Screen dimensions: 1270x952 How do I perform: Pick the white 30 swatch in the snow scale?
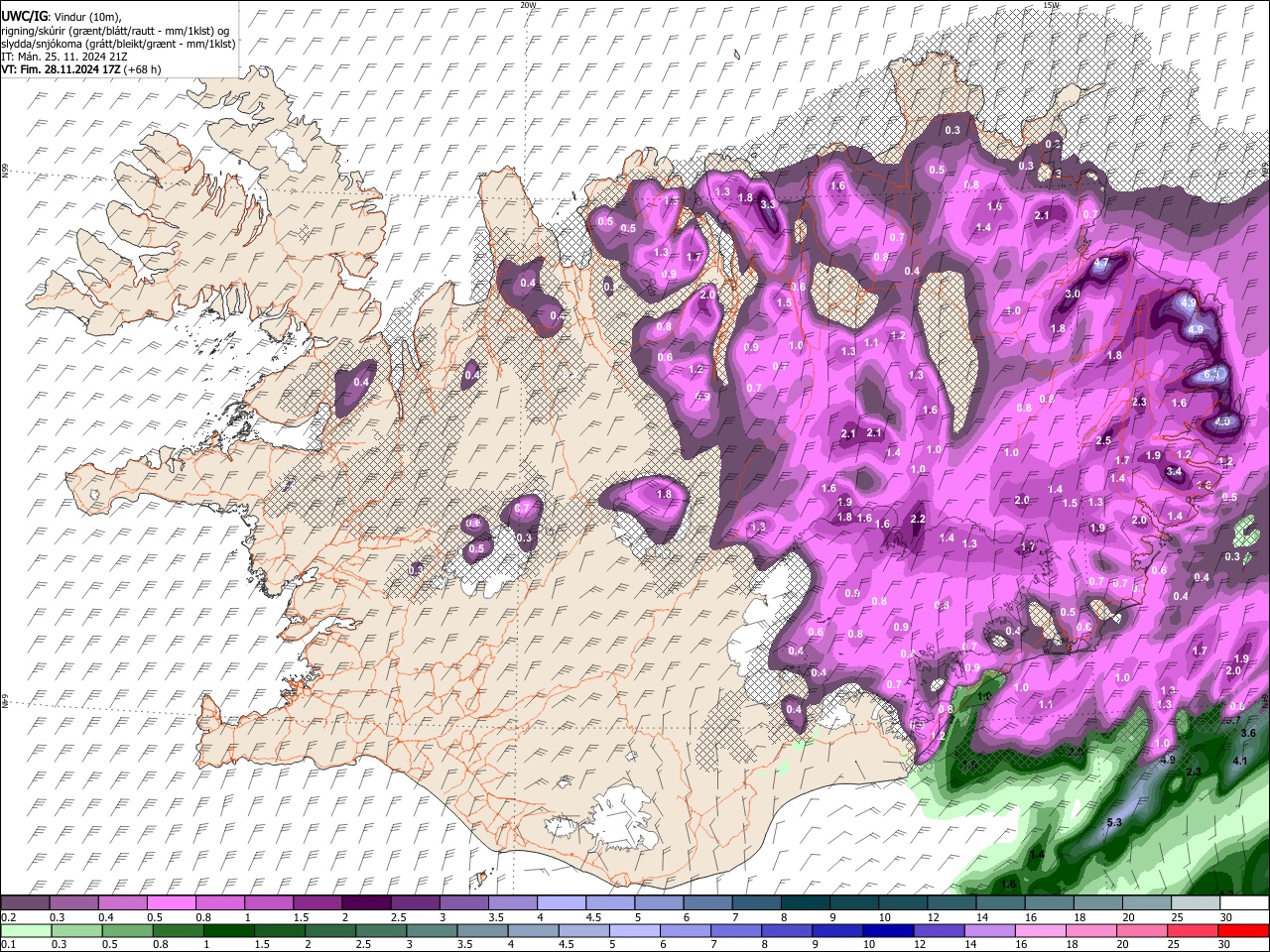tap(1244, 902)
